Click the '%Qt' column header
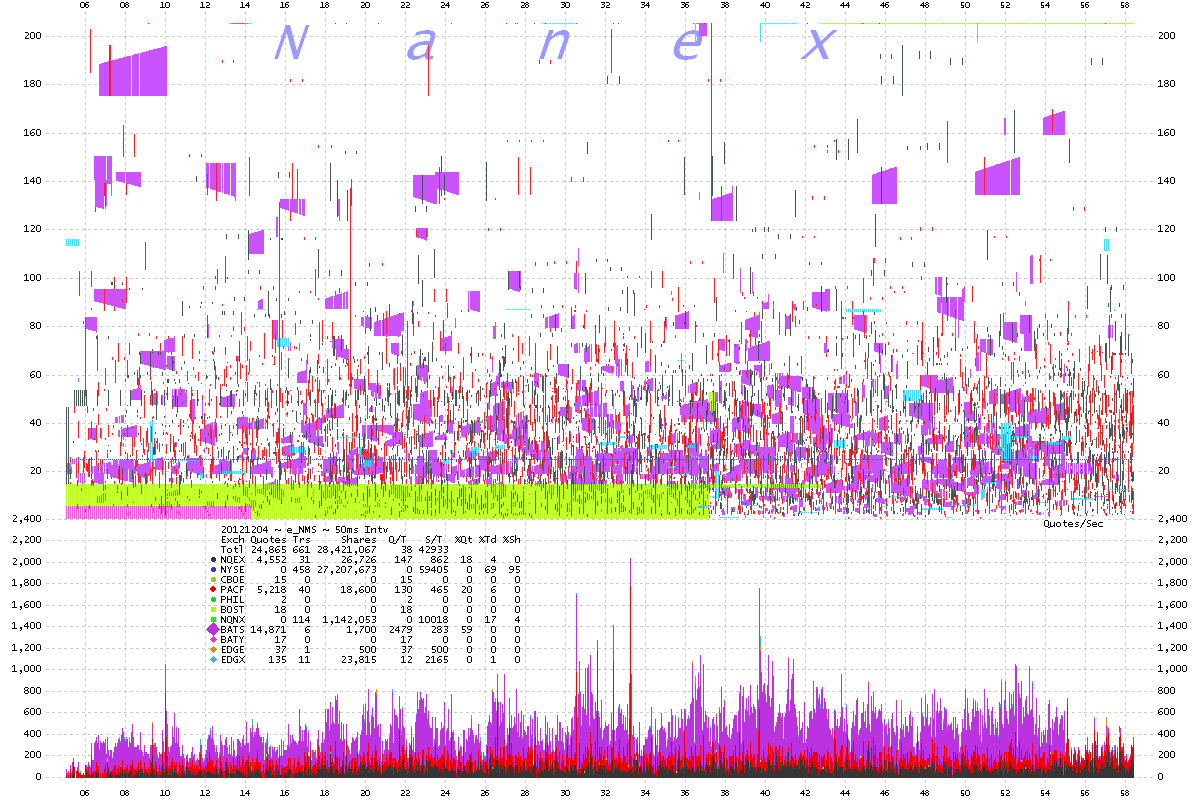This screenshot has width=1200, height=800. (x=464, y=539)
